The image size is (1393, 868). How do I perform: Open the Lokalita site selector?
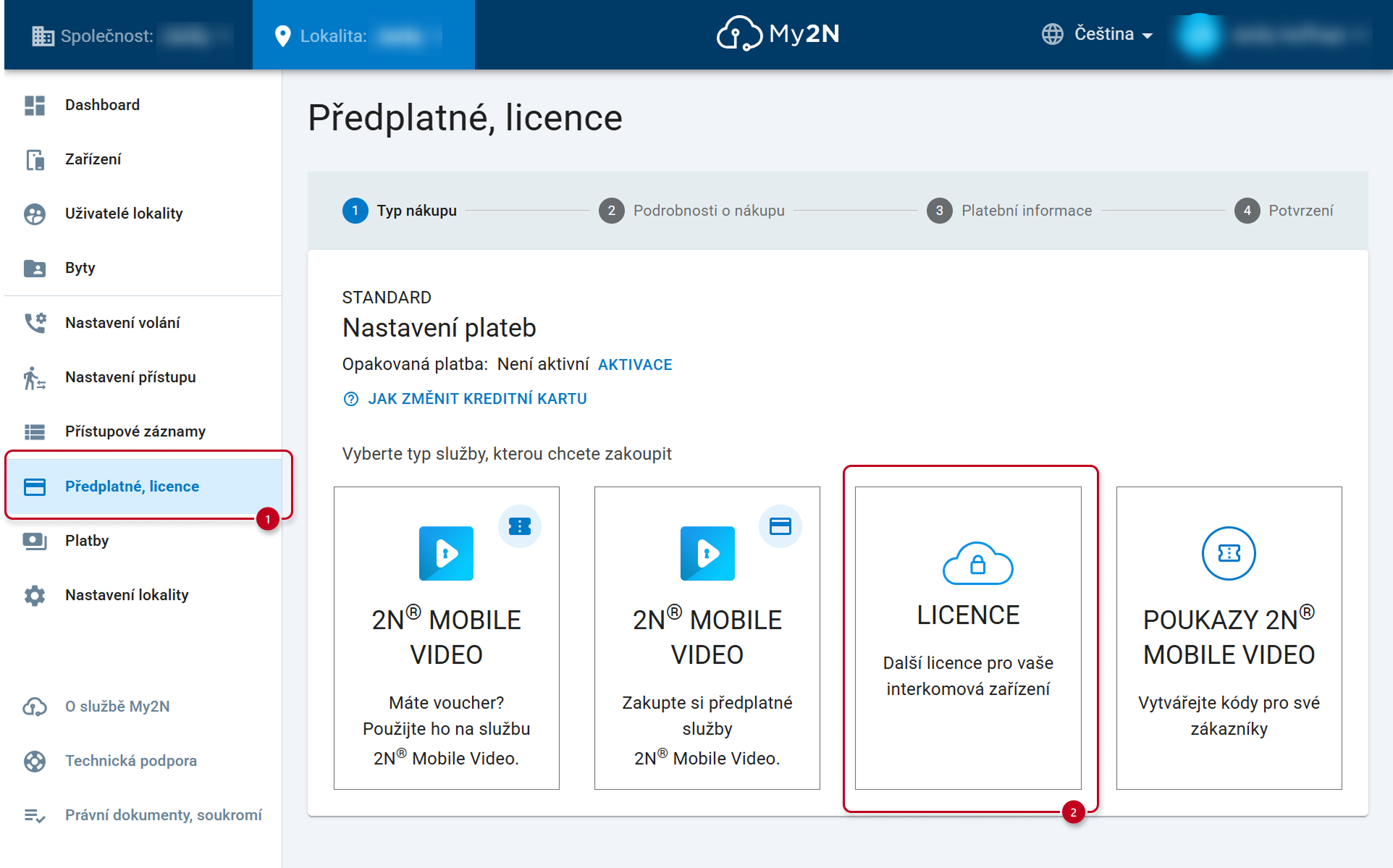363,35
